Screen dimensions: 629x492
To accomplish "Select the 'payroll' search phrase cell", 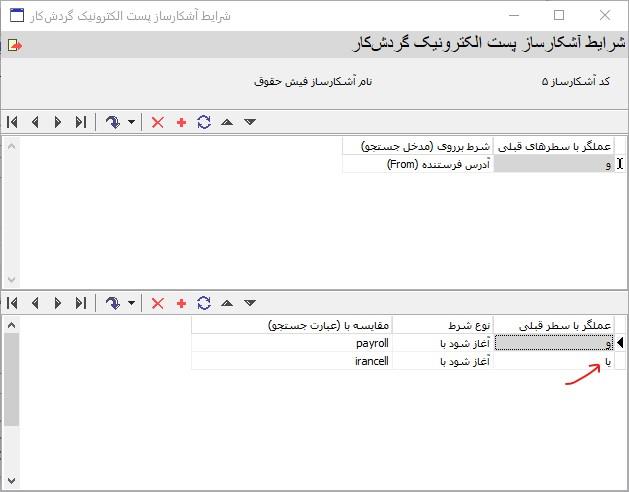I will 292,343.
